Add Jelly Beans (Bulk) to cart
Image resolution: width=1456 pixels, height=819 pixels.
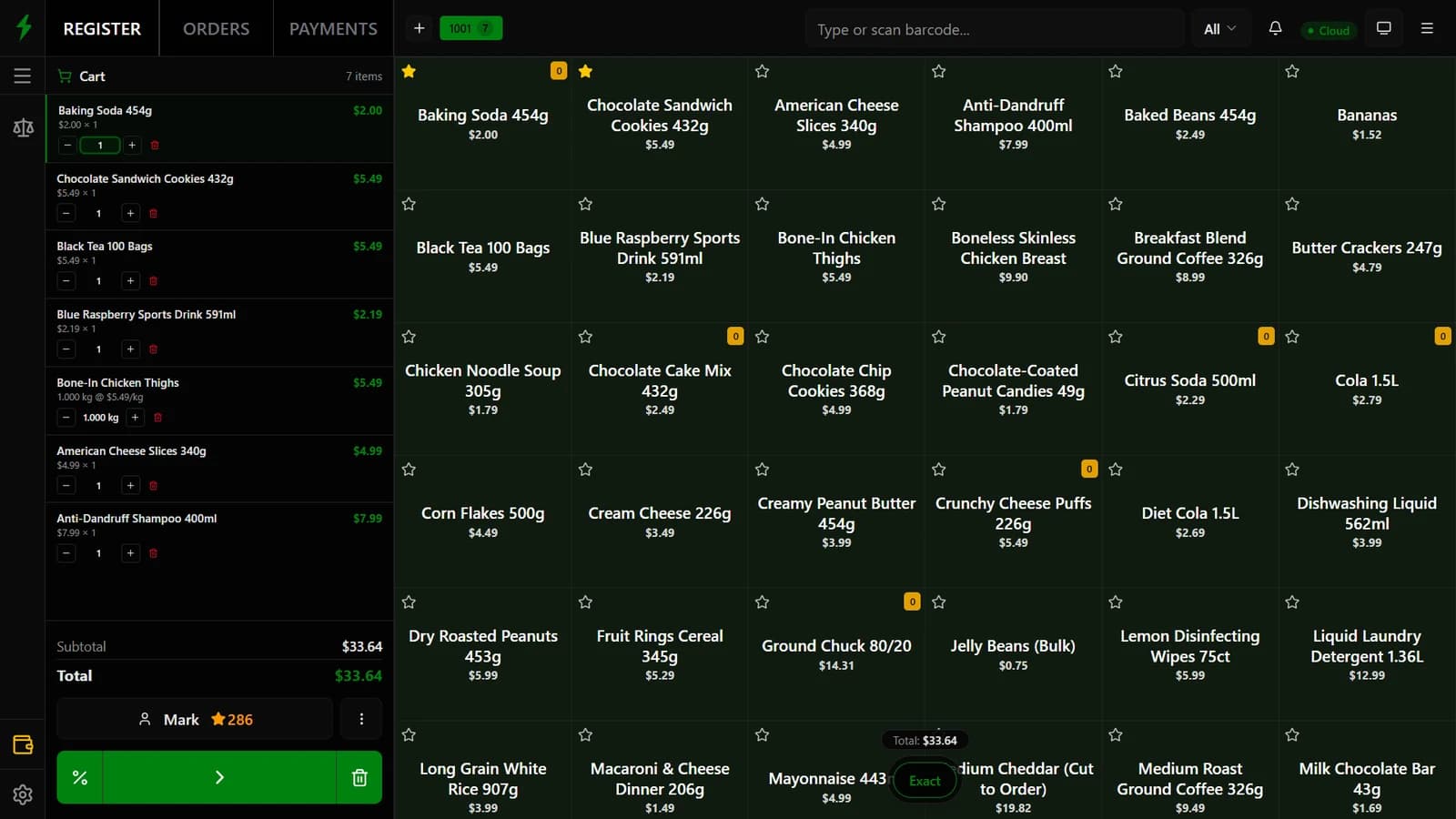[x=1013, y=653]
